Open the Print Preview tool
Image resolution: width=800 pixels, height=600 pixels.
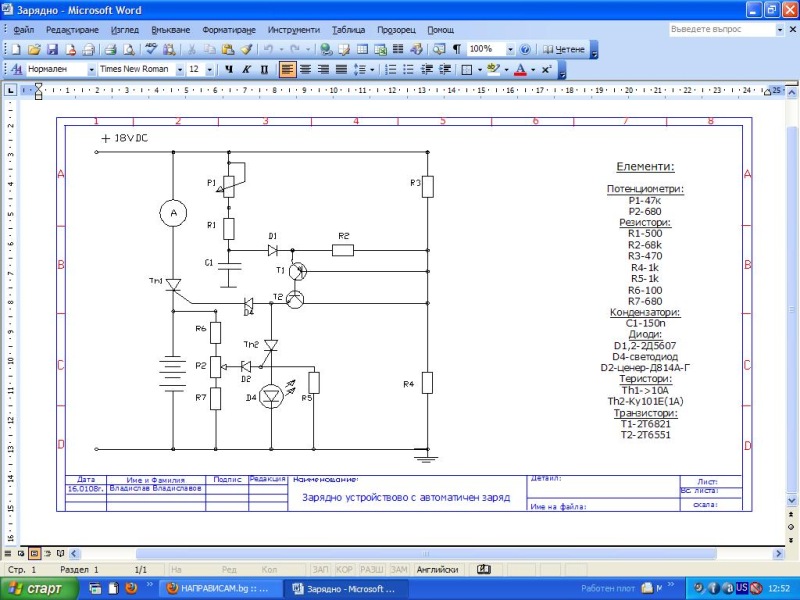click(x=128, y=49)
